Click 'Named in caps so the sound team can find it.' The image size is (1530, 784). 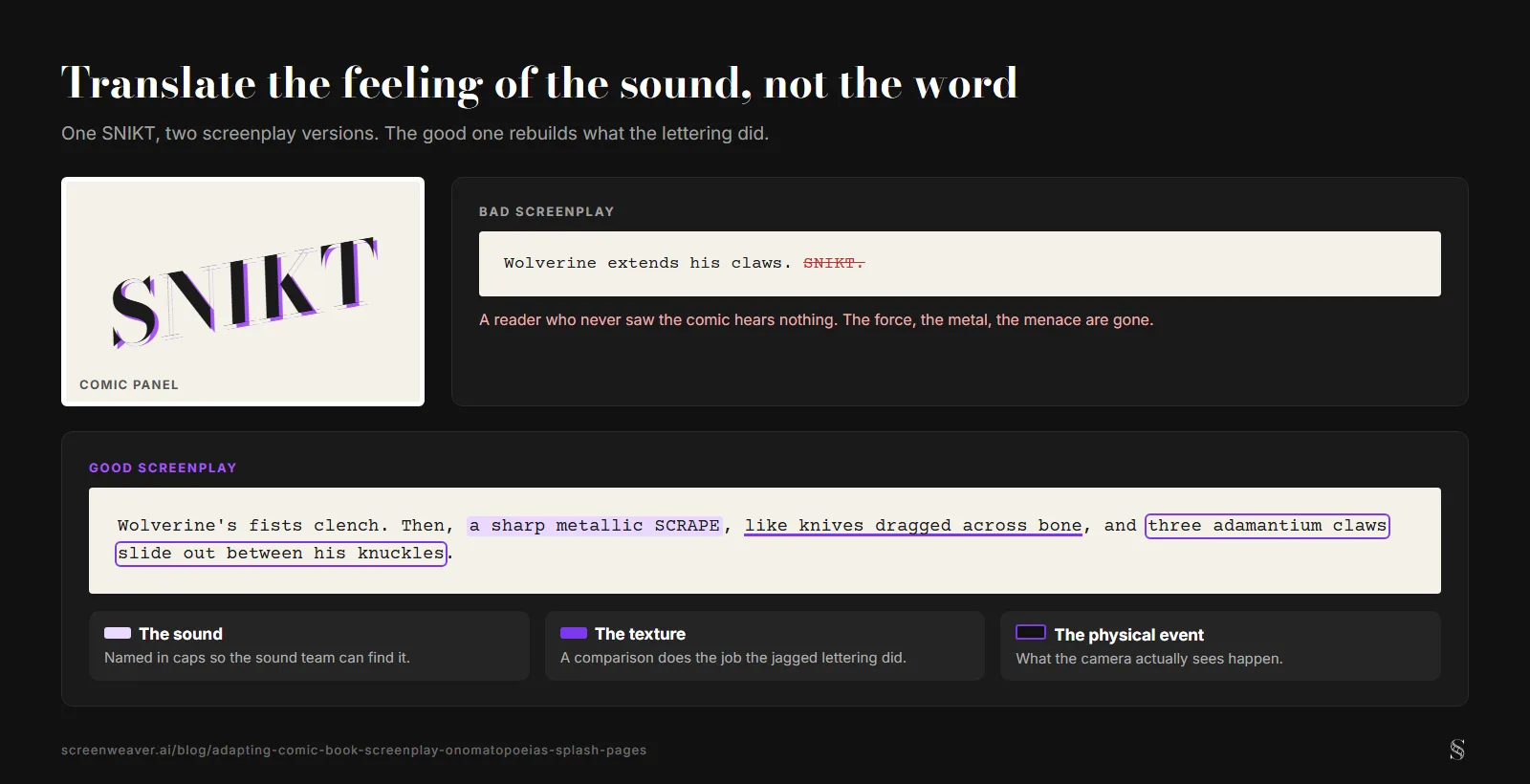tap(257, 658)
